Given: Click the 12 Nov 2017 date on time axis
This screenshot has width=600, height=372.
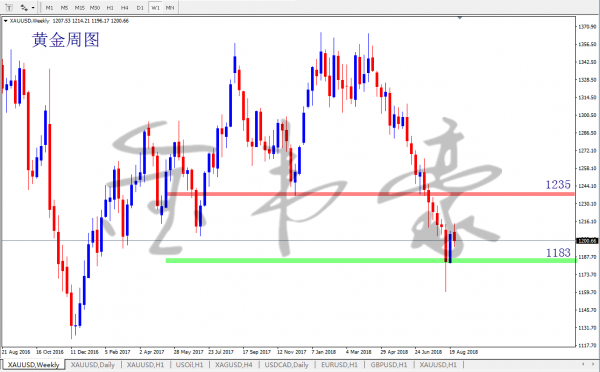Looking at the screenshot, I should (292, 352).
